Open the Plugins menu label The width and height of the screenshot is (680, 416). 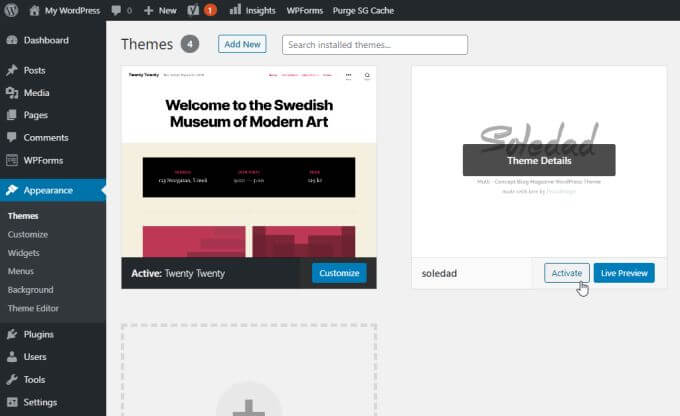pos(39,334)
